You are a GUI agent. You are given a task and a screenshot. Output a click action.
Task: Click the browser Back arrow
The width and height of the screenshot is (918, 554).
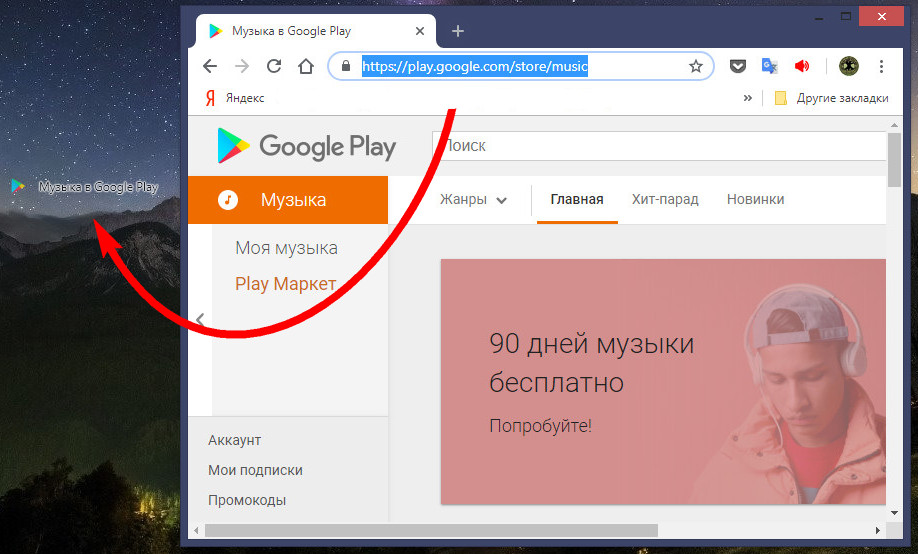coord(210,66)
